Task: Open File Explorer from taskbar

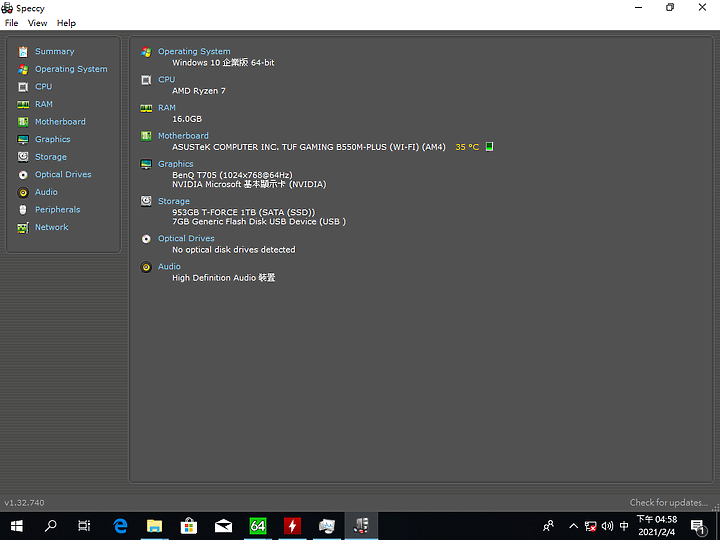Action: 154,526
